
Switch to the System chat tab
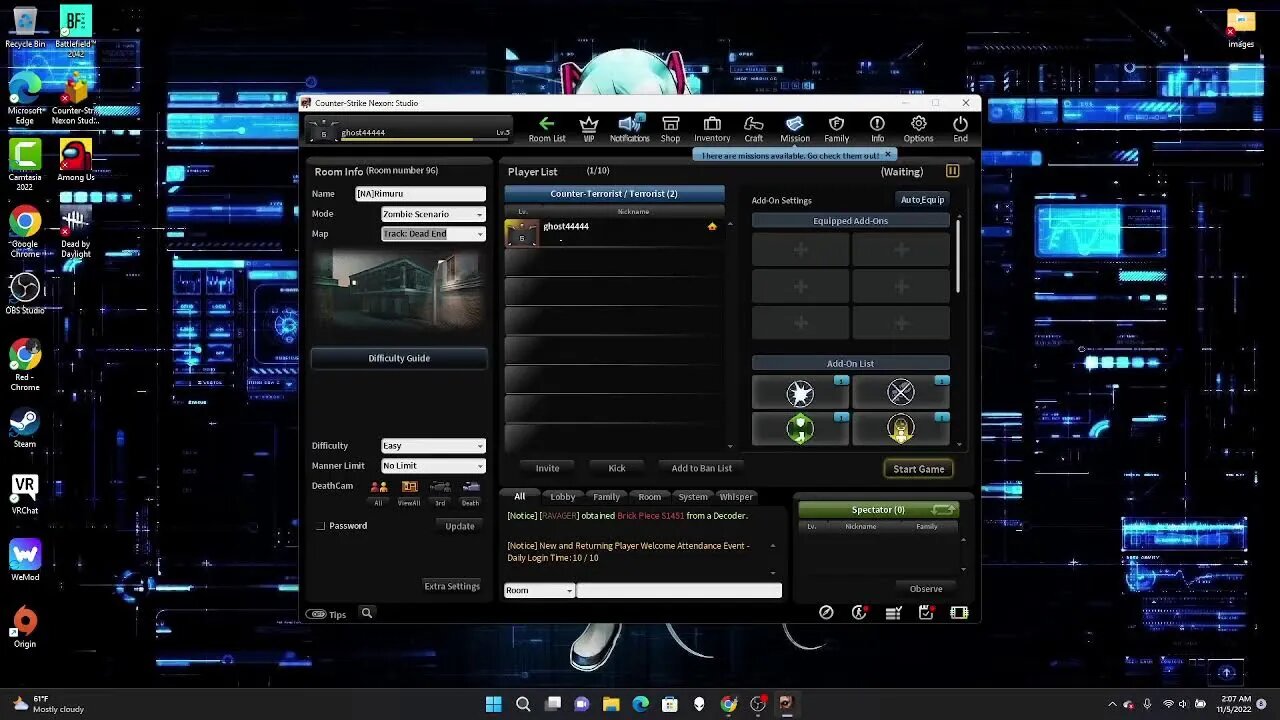pos(693,496)
